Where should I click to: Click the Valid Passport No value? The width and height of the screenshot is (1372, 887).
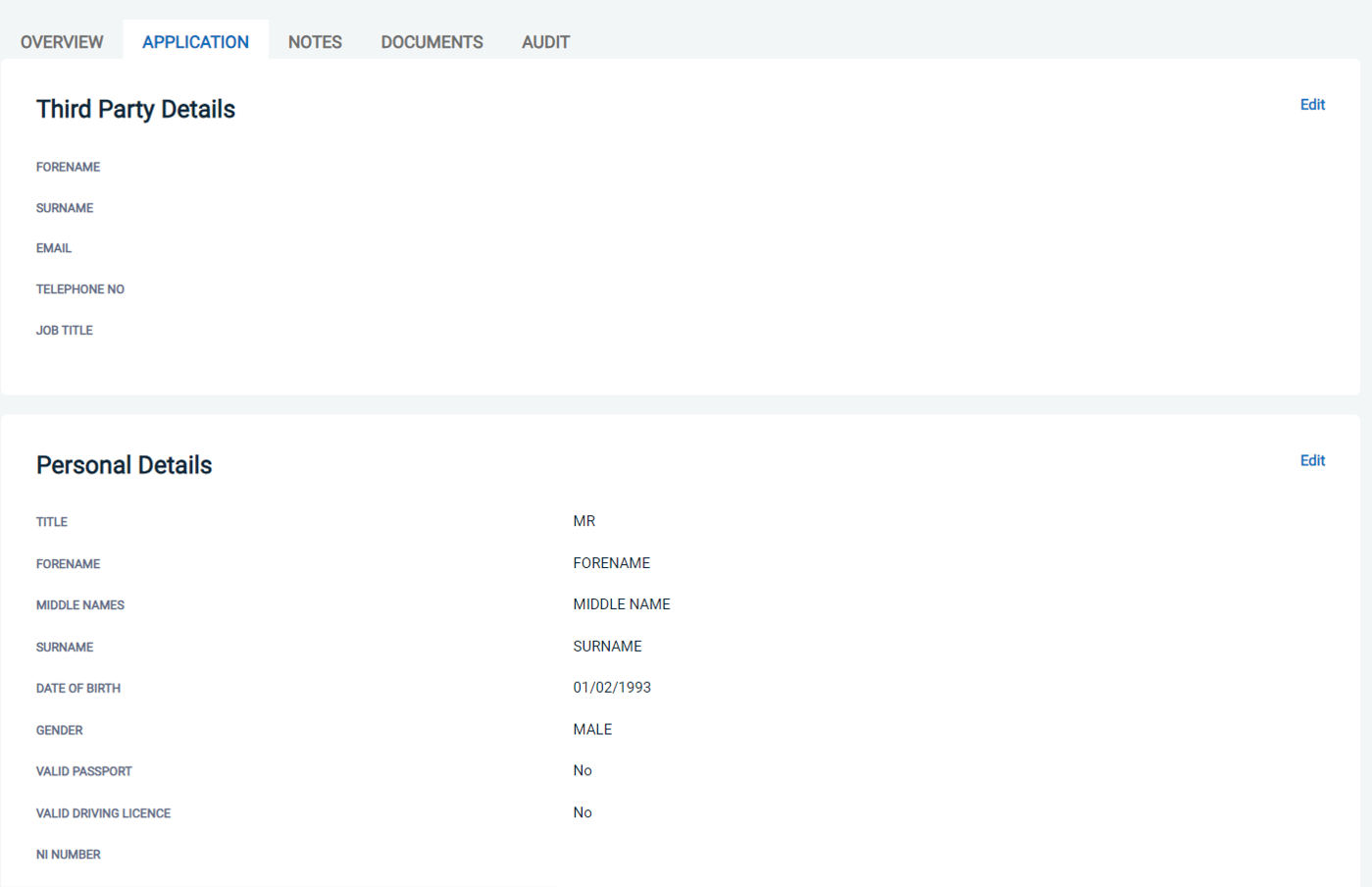(x=583, y=770)
